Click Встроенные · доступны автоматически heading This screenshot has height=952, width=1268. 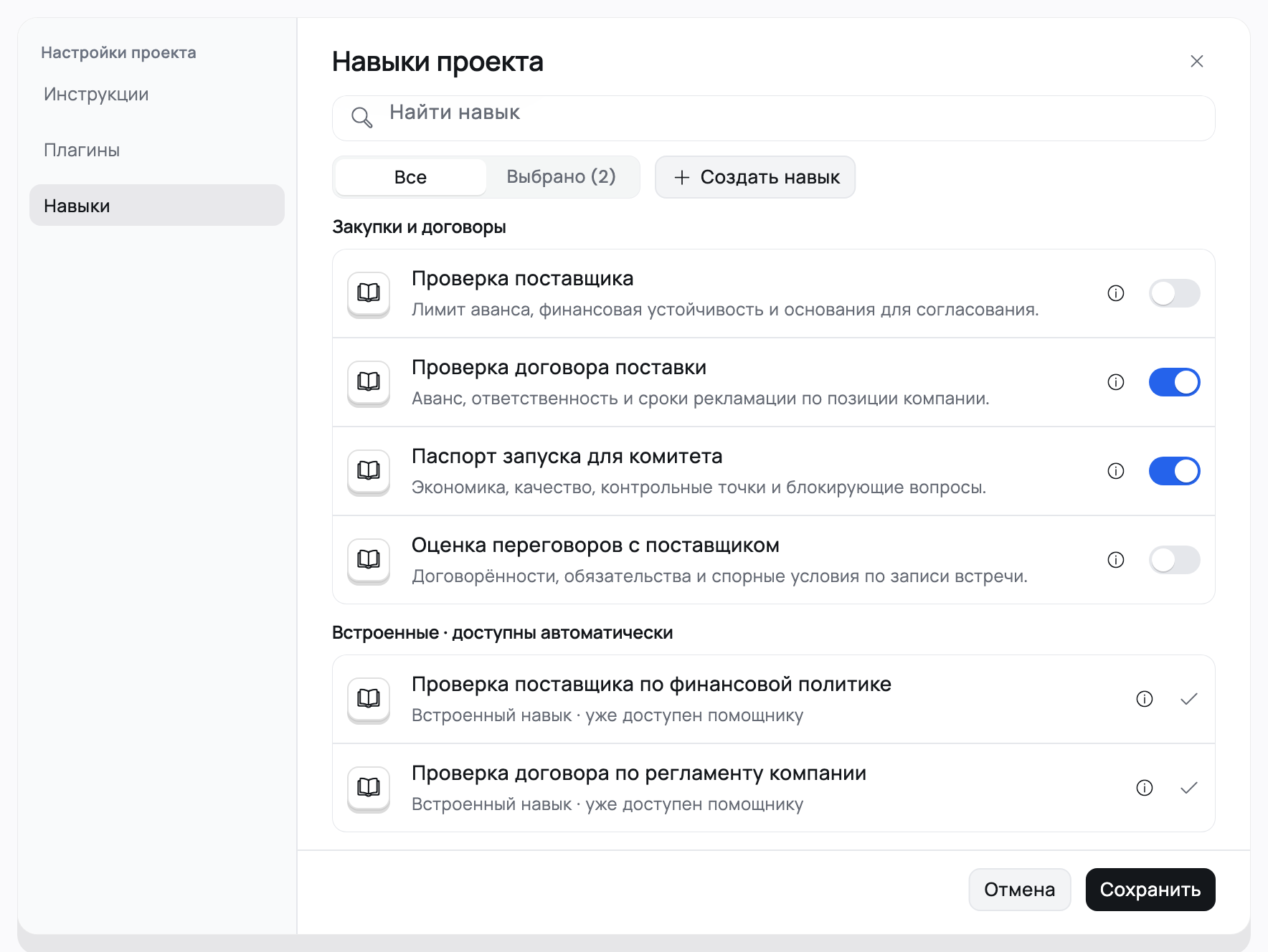pyautogui.click(x=502, y=633)
